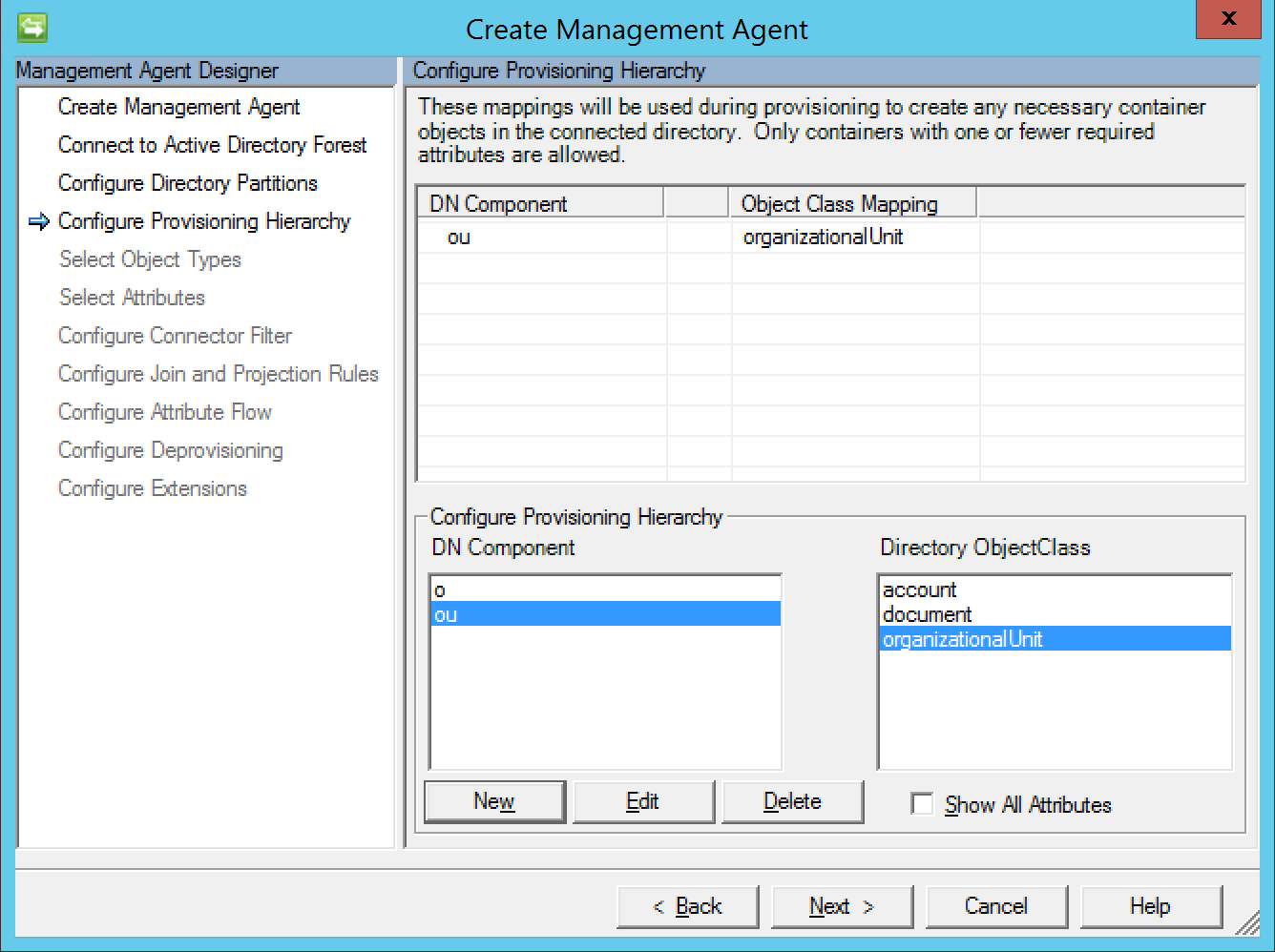Click the Delete button
1275x952 pixels.
tap(792, 801)
